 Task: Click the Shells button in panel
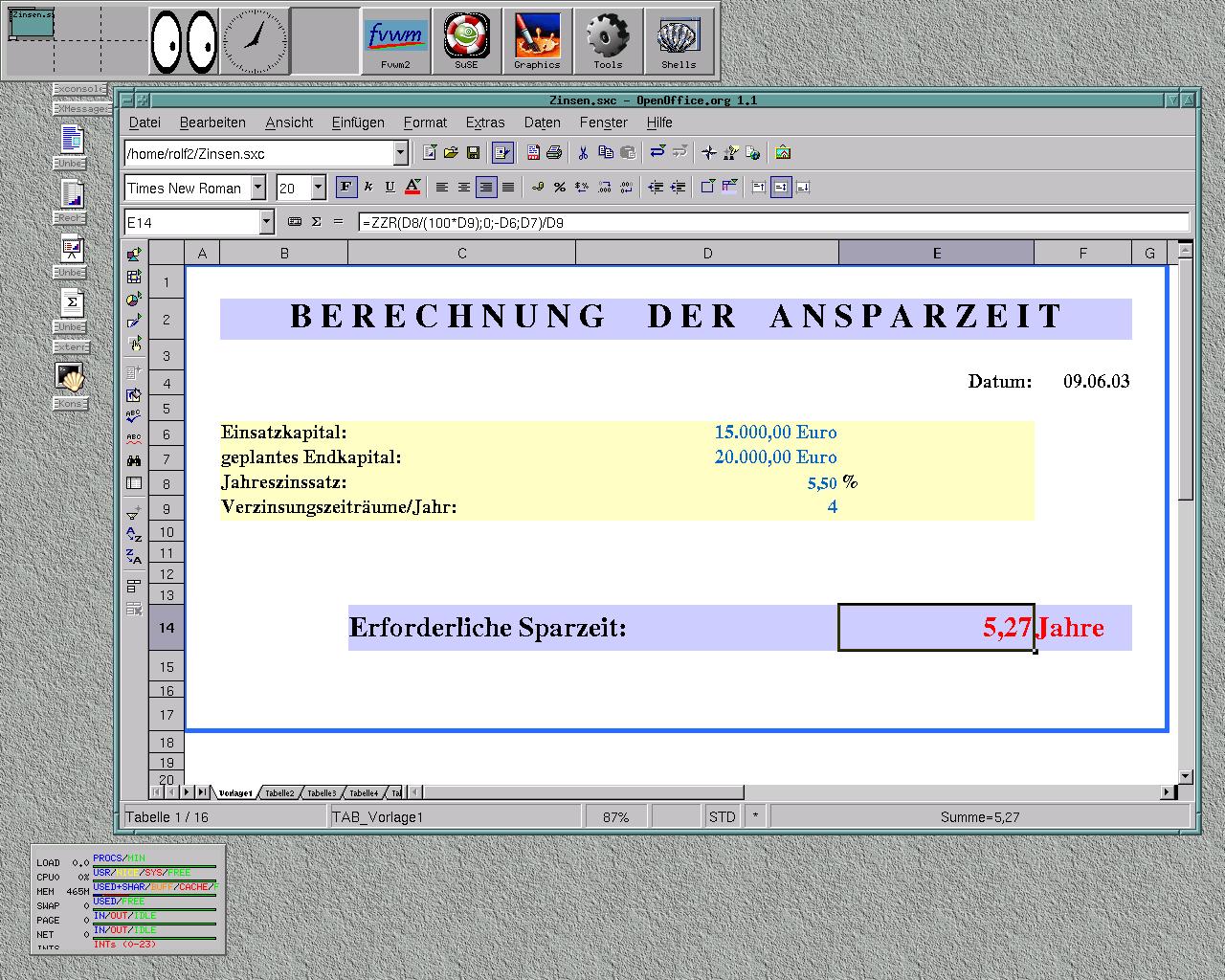point(679,41)
